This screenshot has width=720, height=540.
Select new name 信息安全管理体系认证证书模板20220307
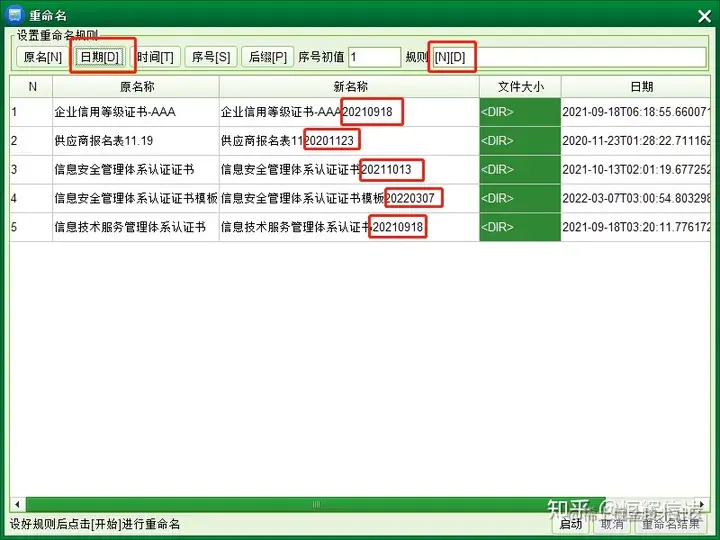point(350,198)
